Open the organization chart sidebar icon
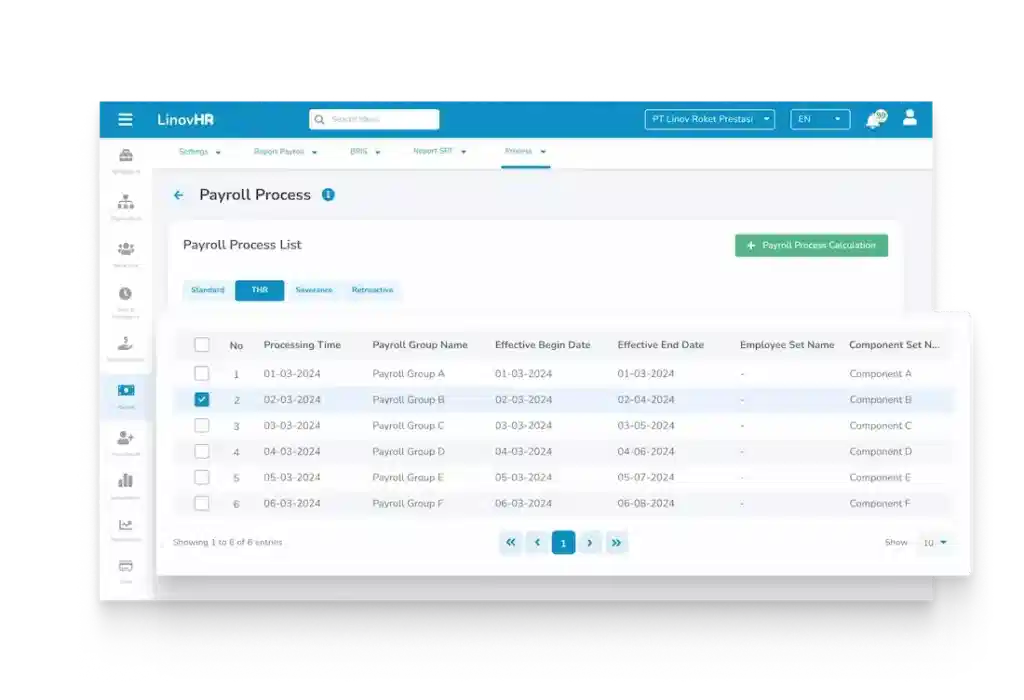Viewport: 1024px width, 700px height. (x=126, y=203)
